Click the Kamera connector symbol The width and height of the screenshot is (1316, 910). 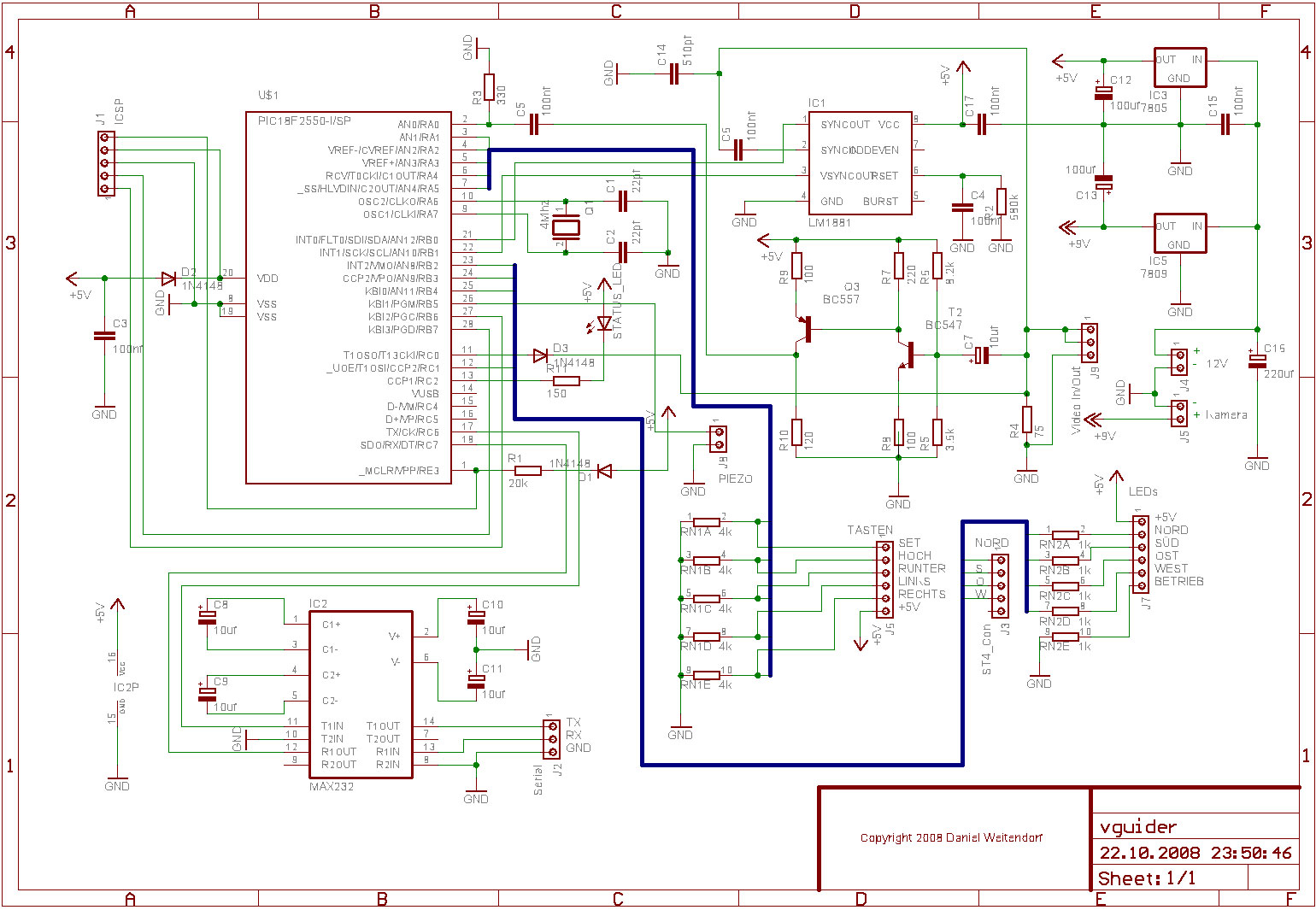click(x=1179, y=413)
